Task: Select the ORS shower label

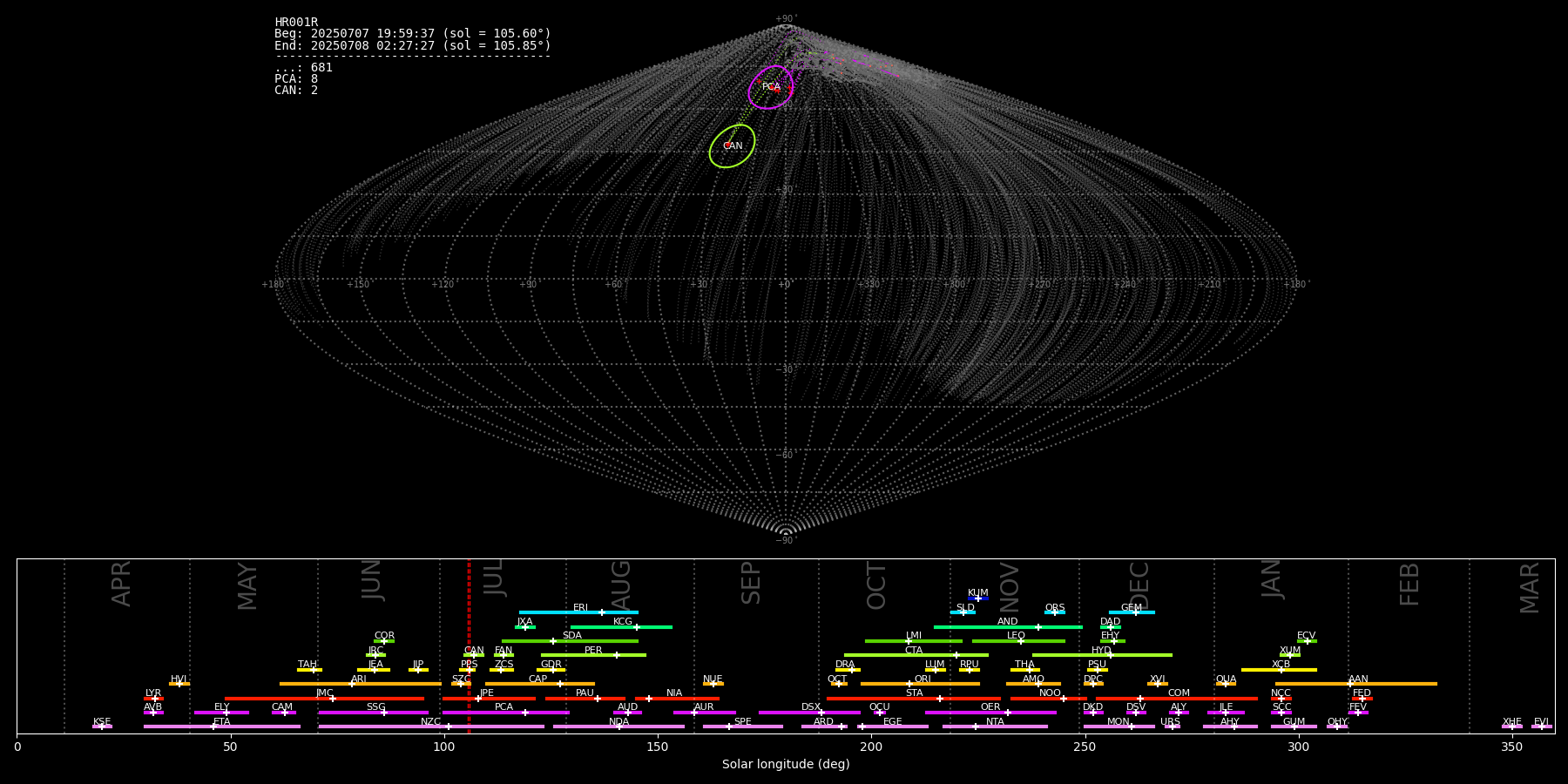Action: (x=1055, y=608)
